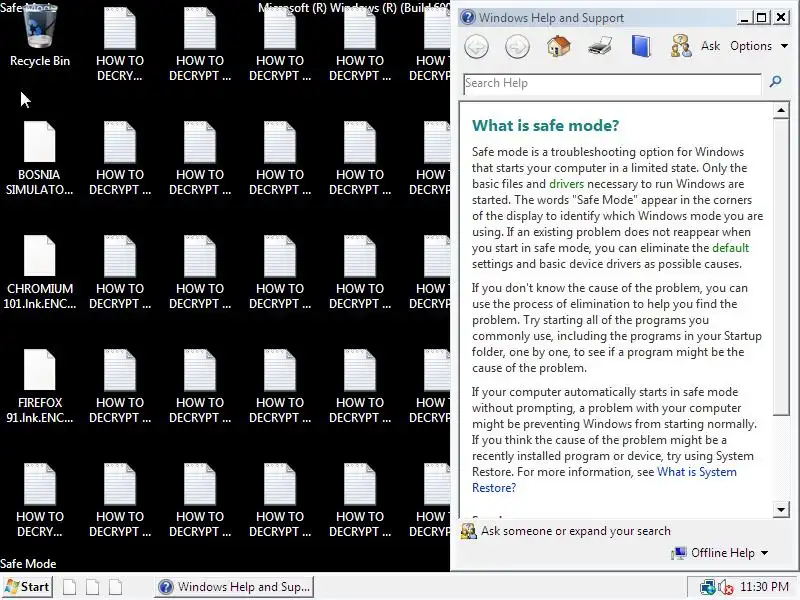800x600 pixels.
Task: Click the help pane scroll up arrow
Action: coord(781,110)
